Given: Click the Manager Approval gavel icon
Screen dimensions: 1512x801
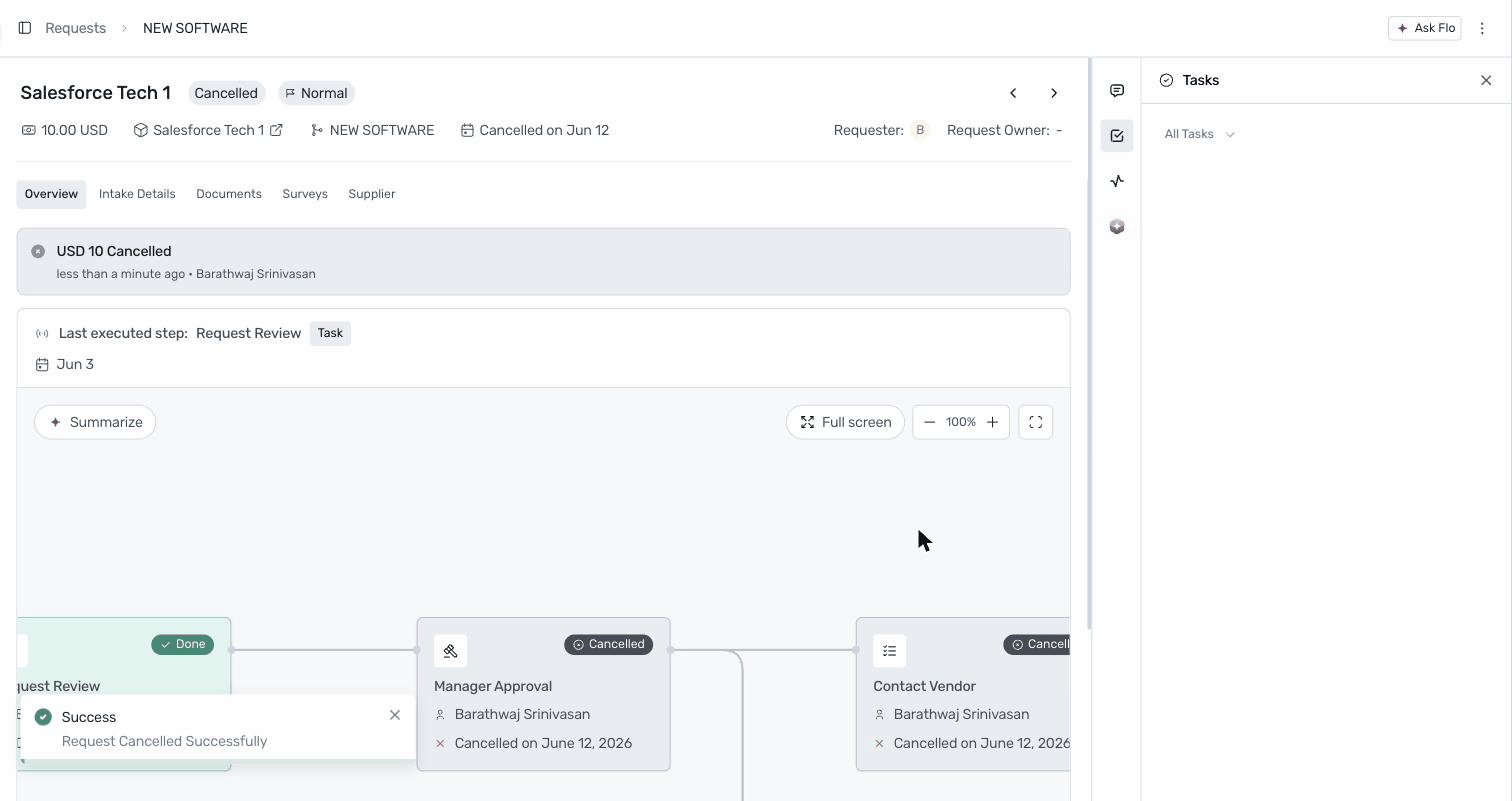Looking at the screenshot, I should tap(450, 651).
